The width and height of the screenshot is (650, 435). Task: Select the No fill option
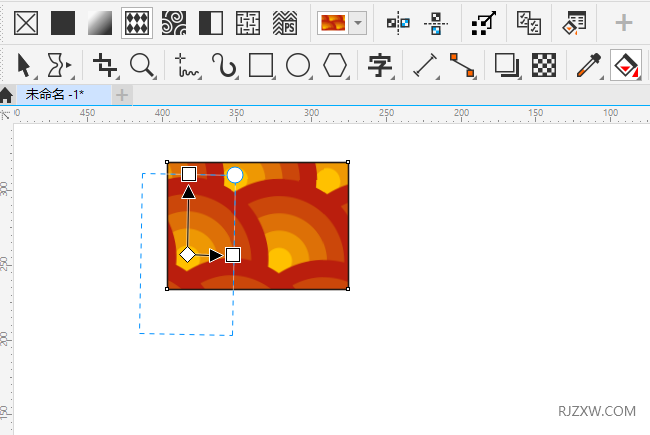pyautogui.click(x=26, y=23)
